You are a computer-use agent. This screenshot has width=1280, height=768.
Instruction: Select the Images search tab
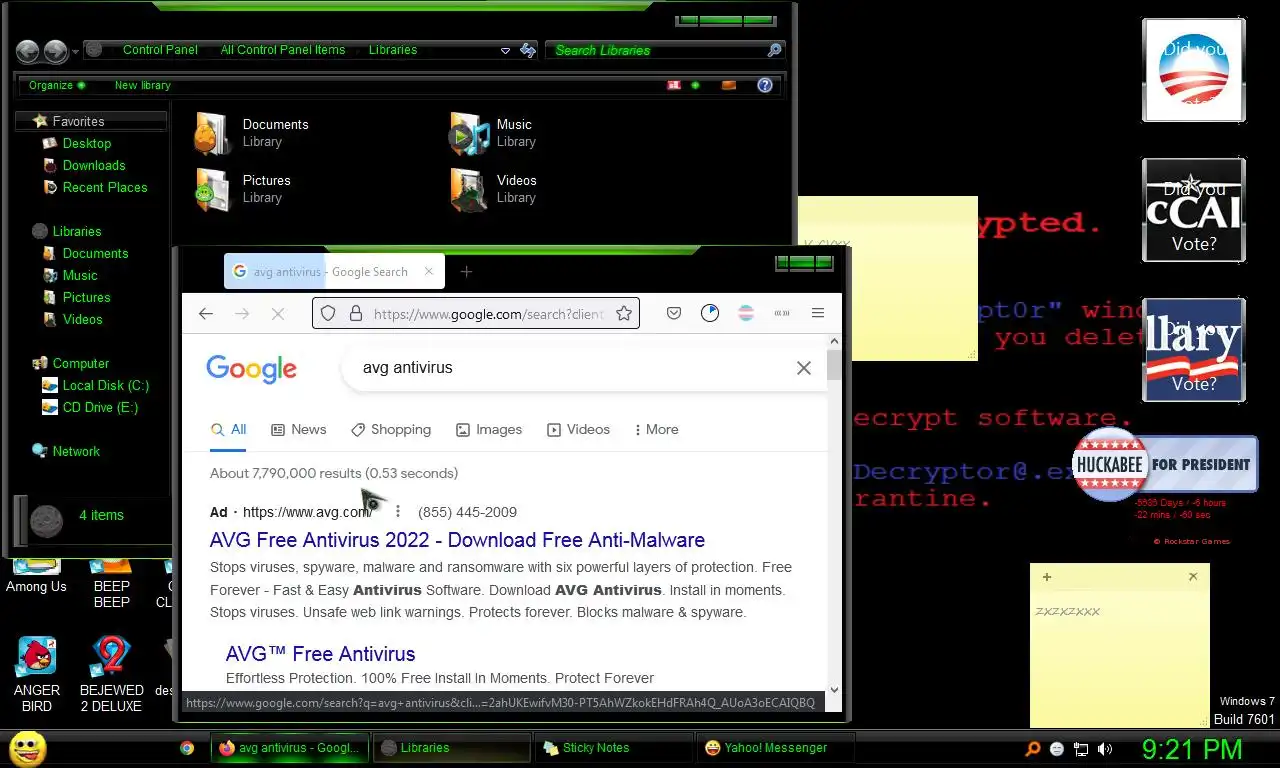[x=489, y=429]
